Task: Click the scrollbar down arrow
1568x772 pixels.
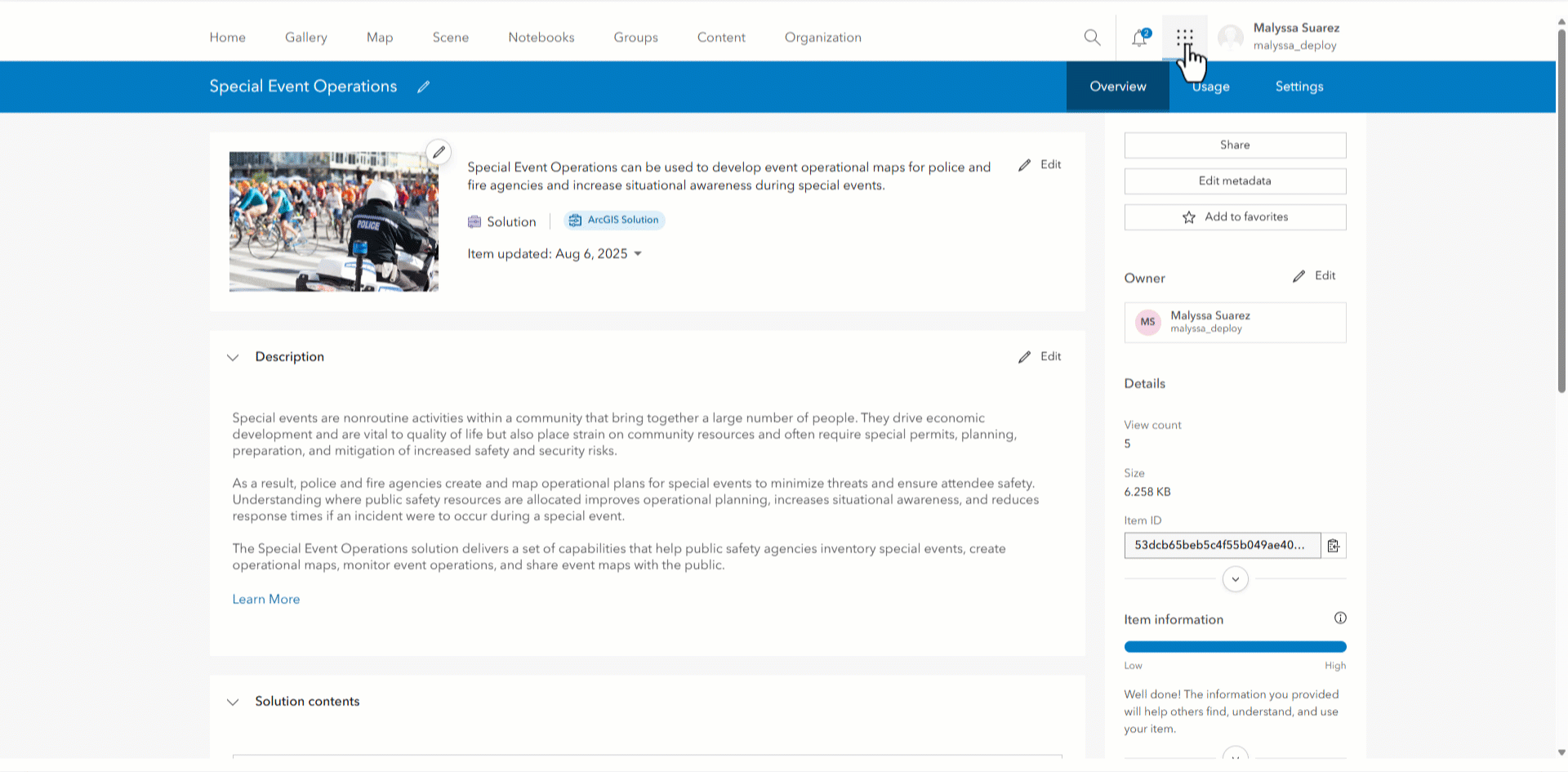Action: 1561,752
